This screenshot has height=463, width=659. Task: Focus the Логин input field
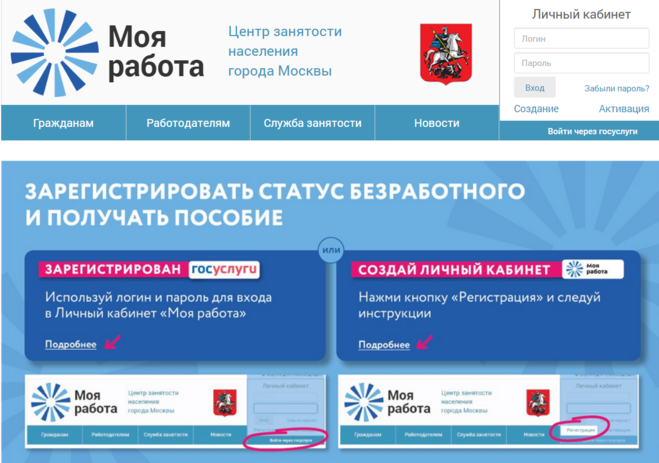(581, 39)
